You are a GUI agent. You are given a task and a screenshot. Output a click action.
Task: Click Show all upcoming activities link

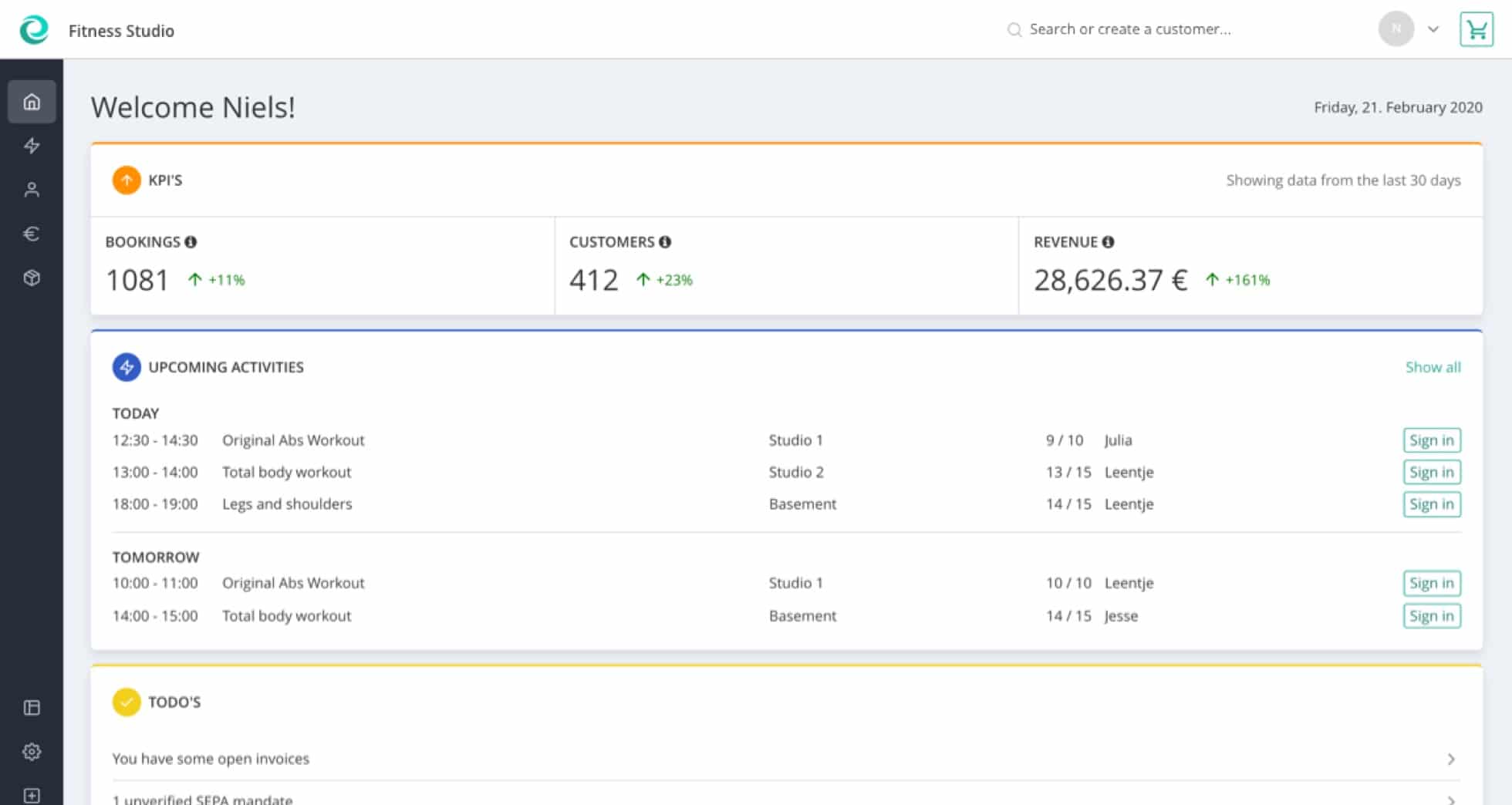[x=1433, y=367]
